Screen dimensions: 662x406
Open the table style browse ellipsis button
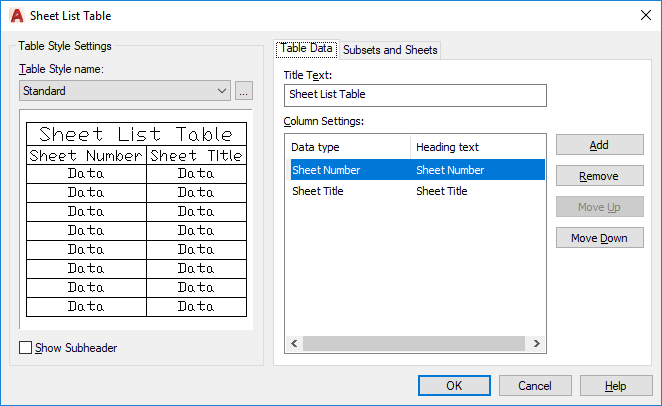click(x=244, y=91)
